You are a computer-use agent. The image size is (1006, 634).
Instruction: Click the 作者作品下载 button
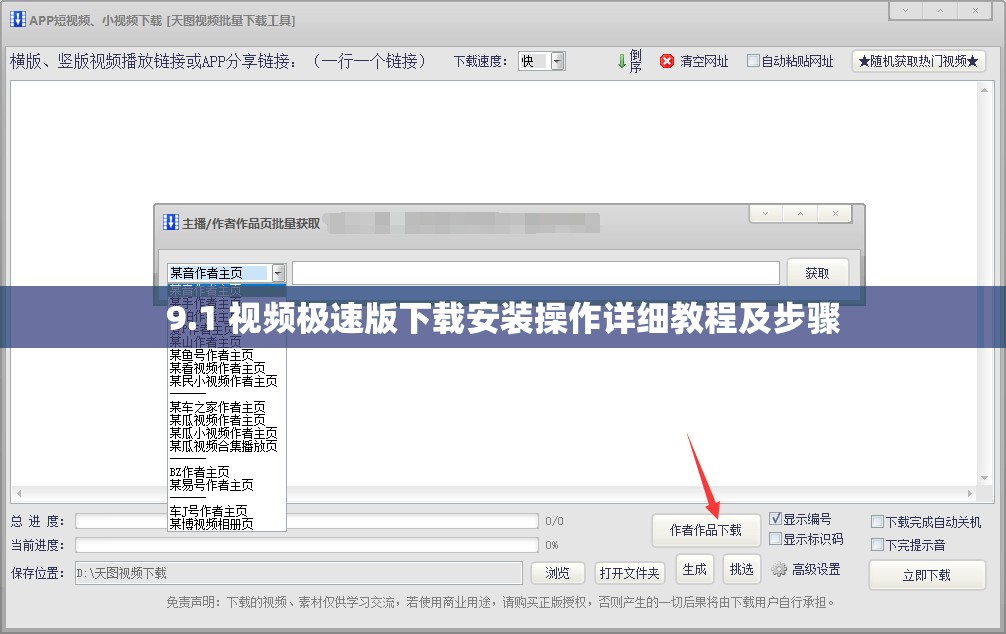coord(705,530)
